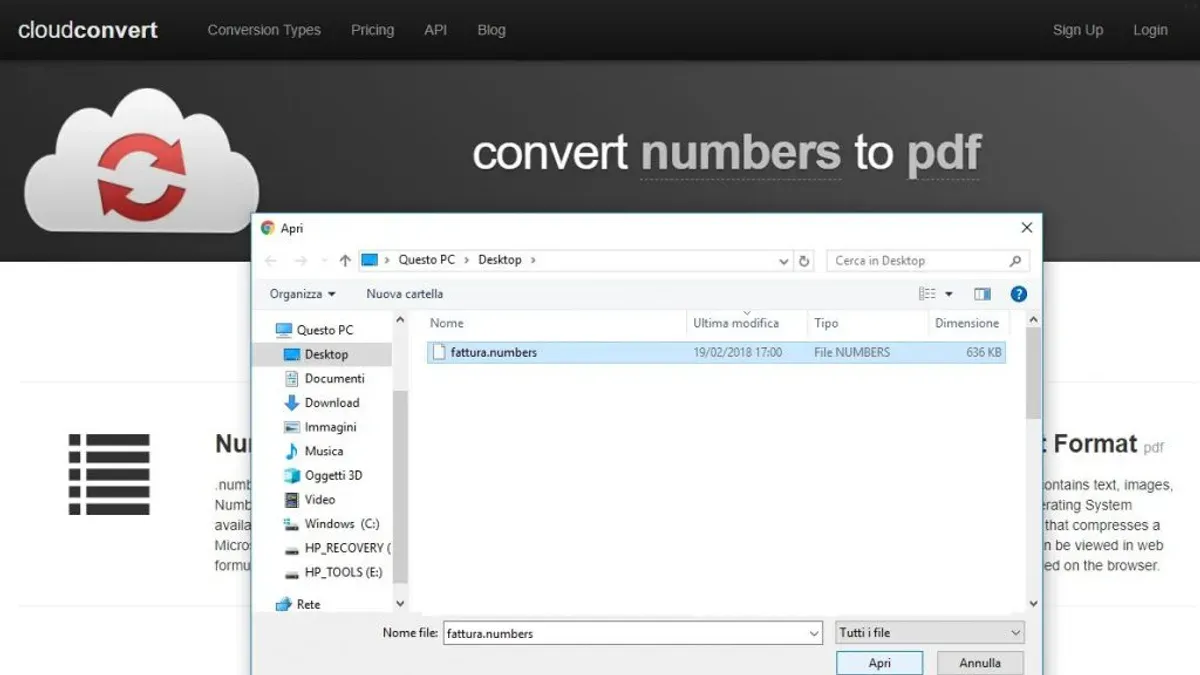Open Immagini in the sidebar
Image resolution: width=1200 pixels, height=675 pixels.
click(320, 427)
